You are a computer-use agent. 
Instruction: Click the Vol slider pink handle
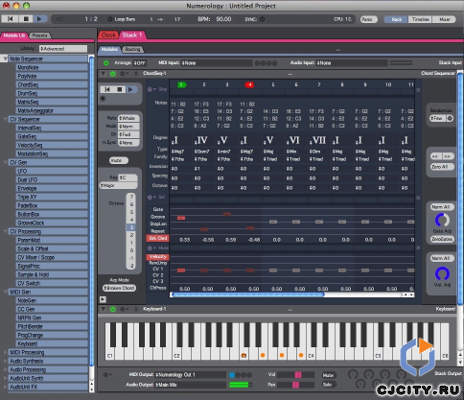(298, 375)
